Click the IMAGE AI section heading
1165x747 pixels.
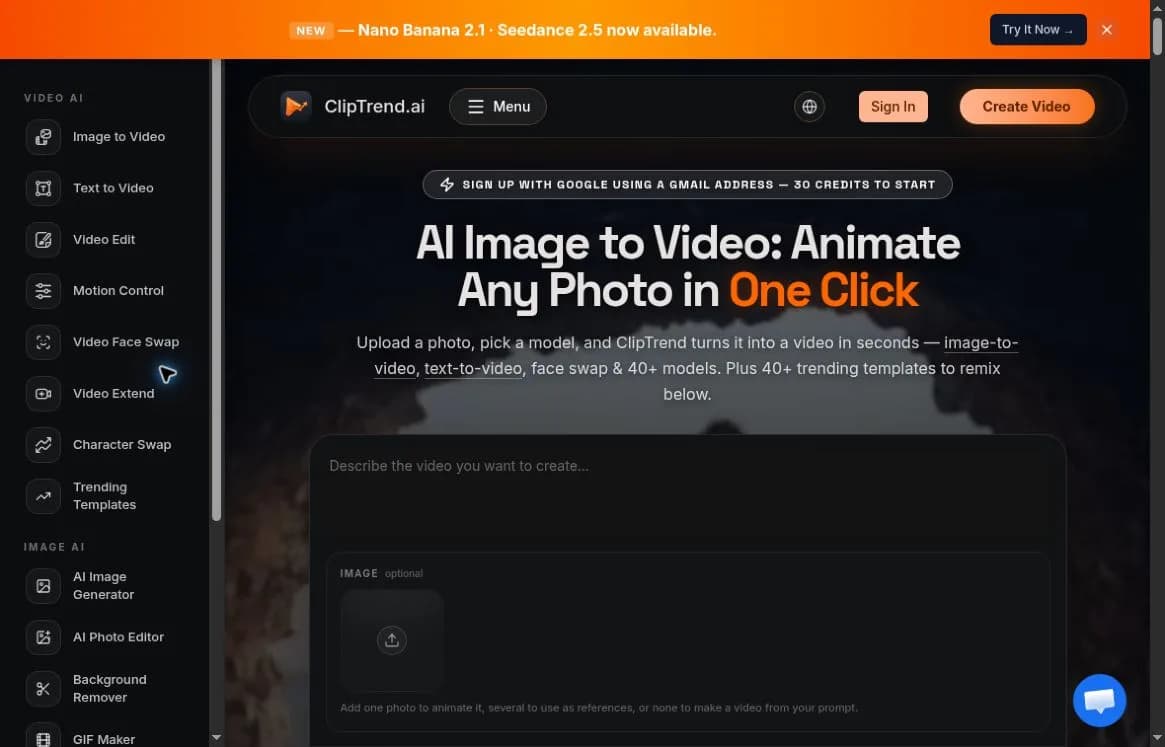tap(54, 547)
